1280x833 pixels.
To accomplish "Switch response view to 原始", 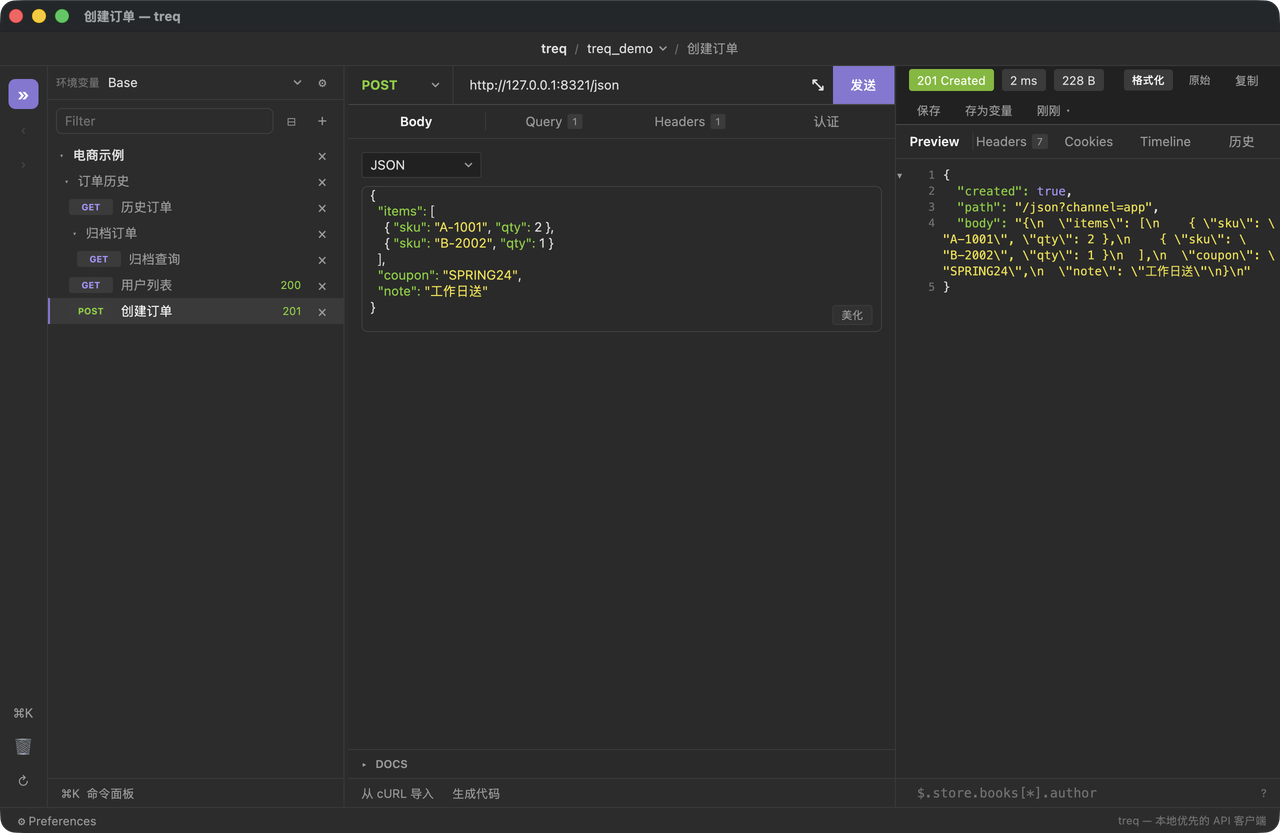I will (x=1199, y=81).
